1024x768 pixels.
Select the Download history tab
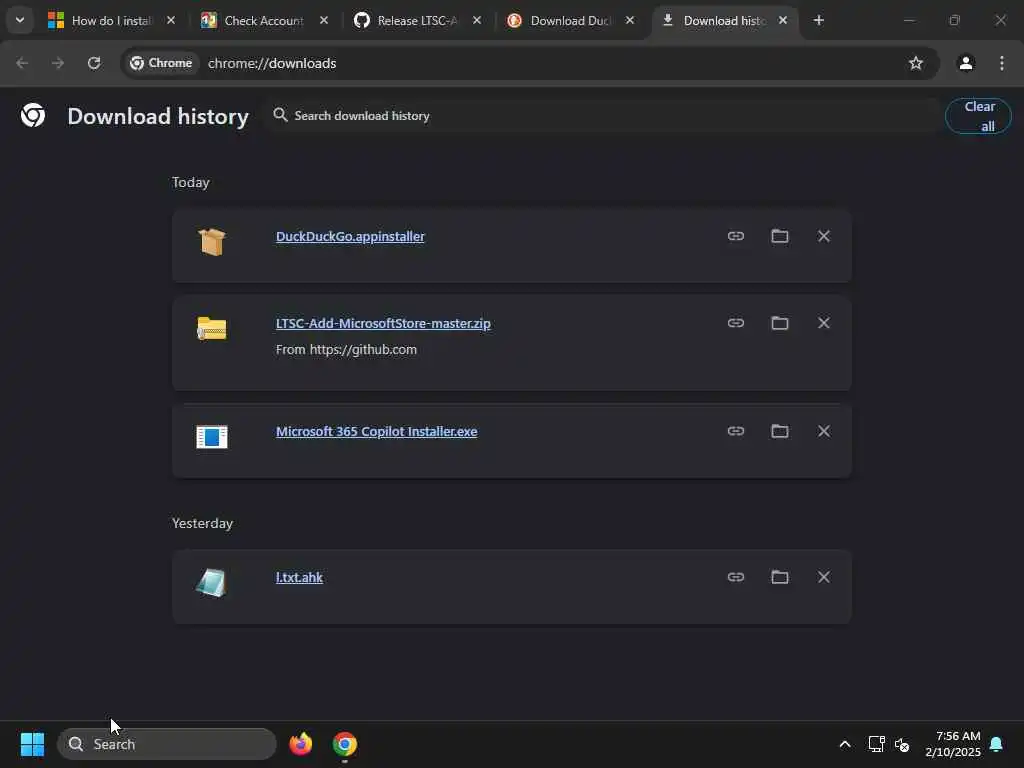(716, 20)
